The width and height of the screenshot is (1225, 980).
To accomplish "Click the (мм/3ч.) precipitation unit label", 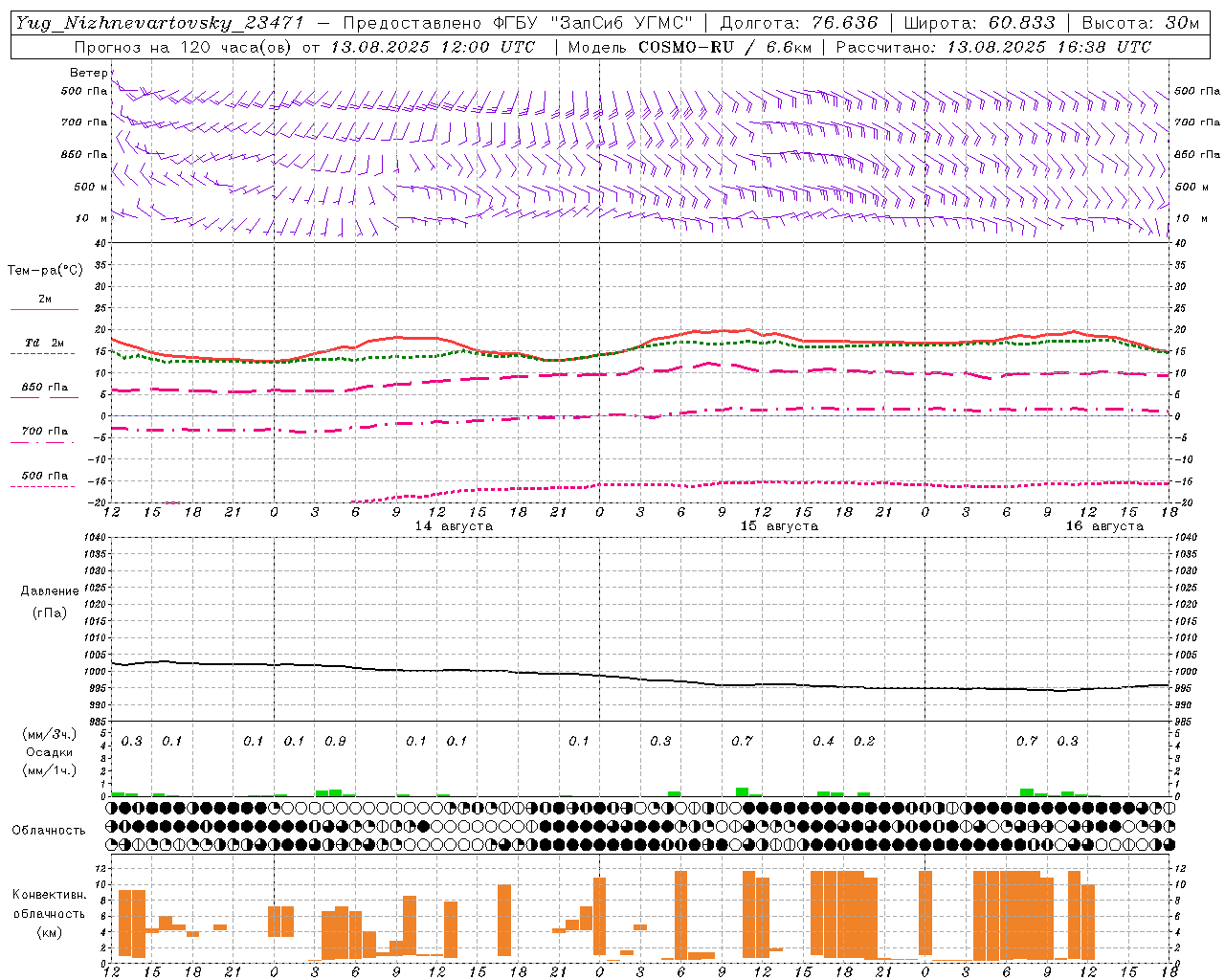I will pos(49,734).
